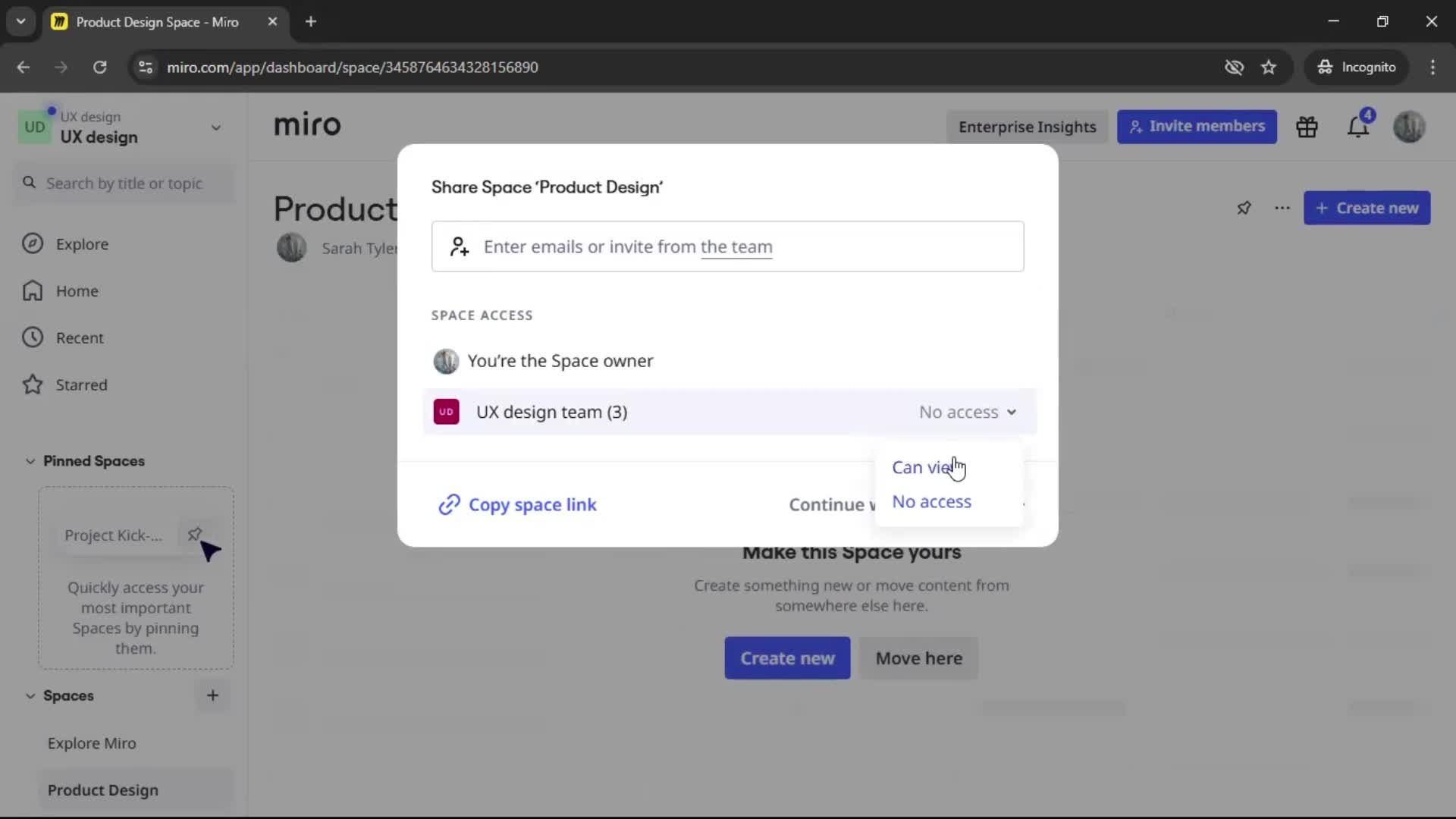Add a new Space with plus icon

click(x=212, y=695)
